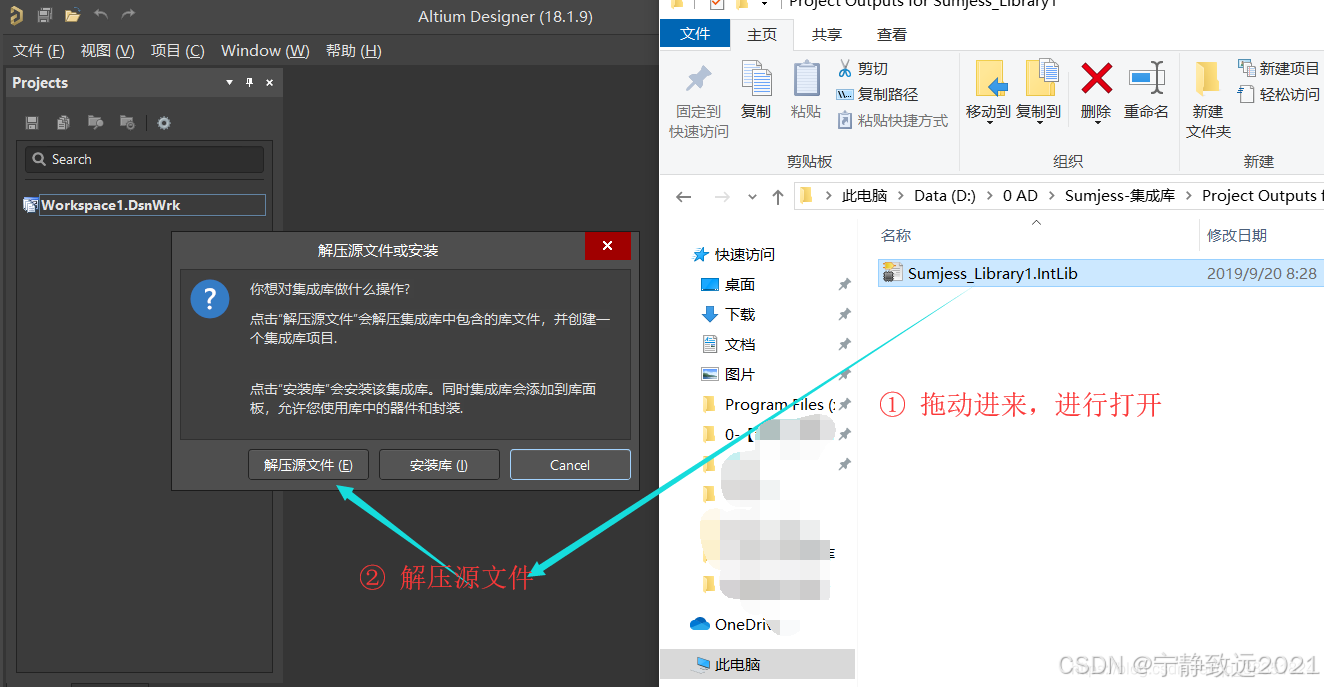Expand breadcrumb chevron after 此电脑
Screen dimensions: 1324x687
click(900, 196)
